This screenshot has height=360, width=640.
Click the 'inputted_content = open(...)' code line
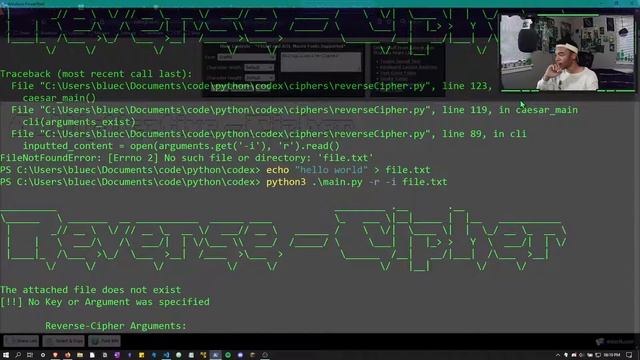[x=181, y=146]
